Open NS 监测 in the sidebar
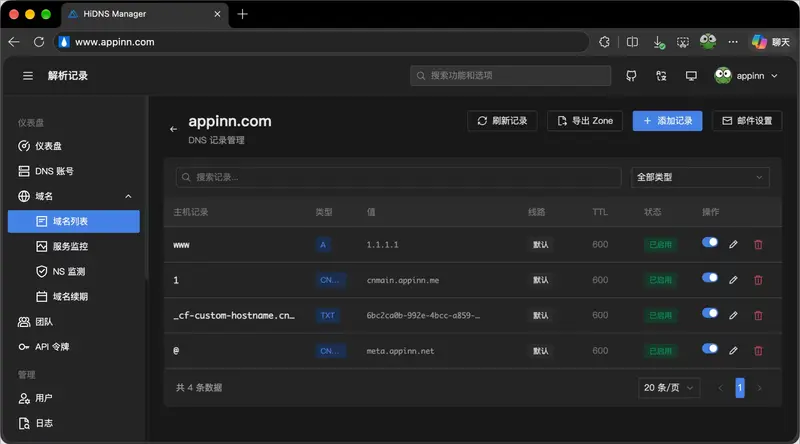800x444 pixels. click(73, 272)
